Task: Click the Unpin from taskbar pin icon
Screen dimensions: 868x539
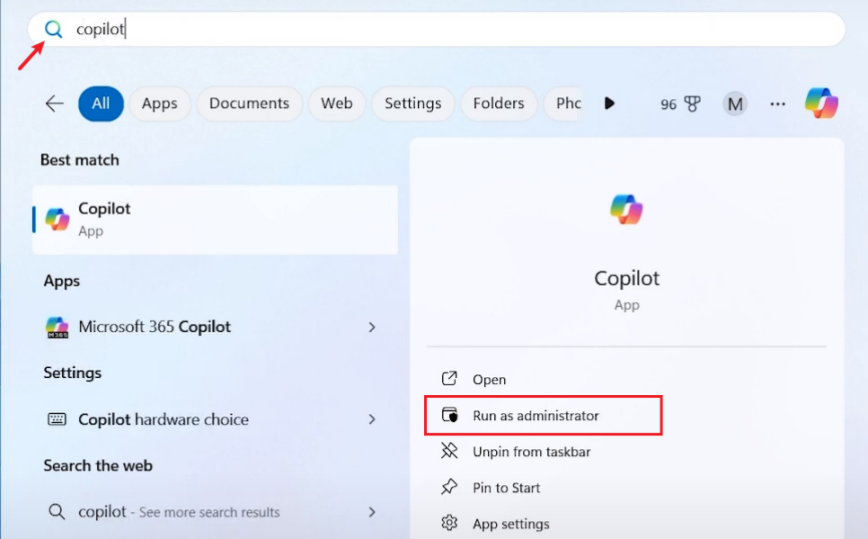Action: coord(450,451)
